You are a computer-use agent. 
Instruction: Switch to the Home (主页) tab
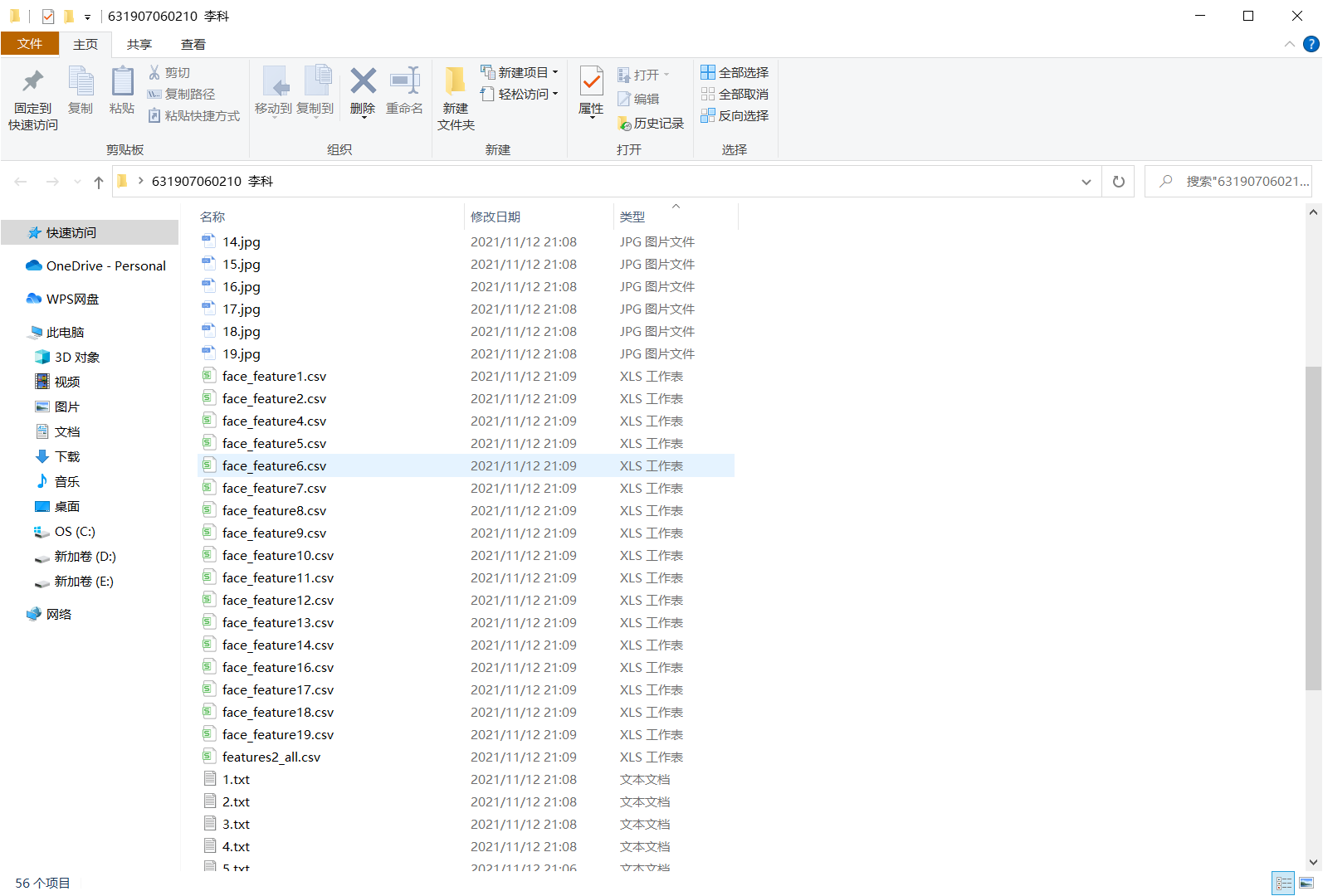pos(85,44)
